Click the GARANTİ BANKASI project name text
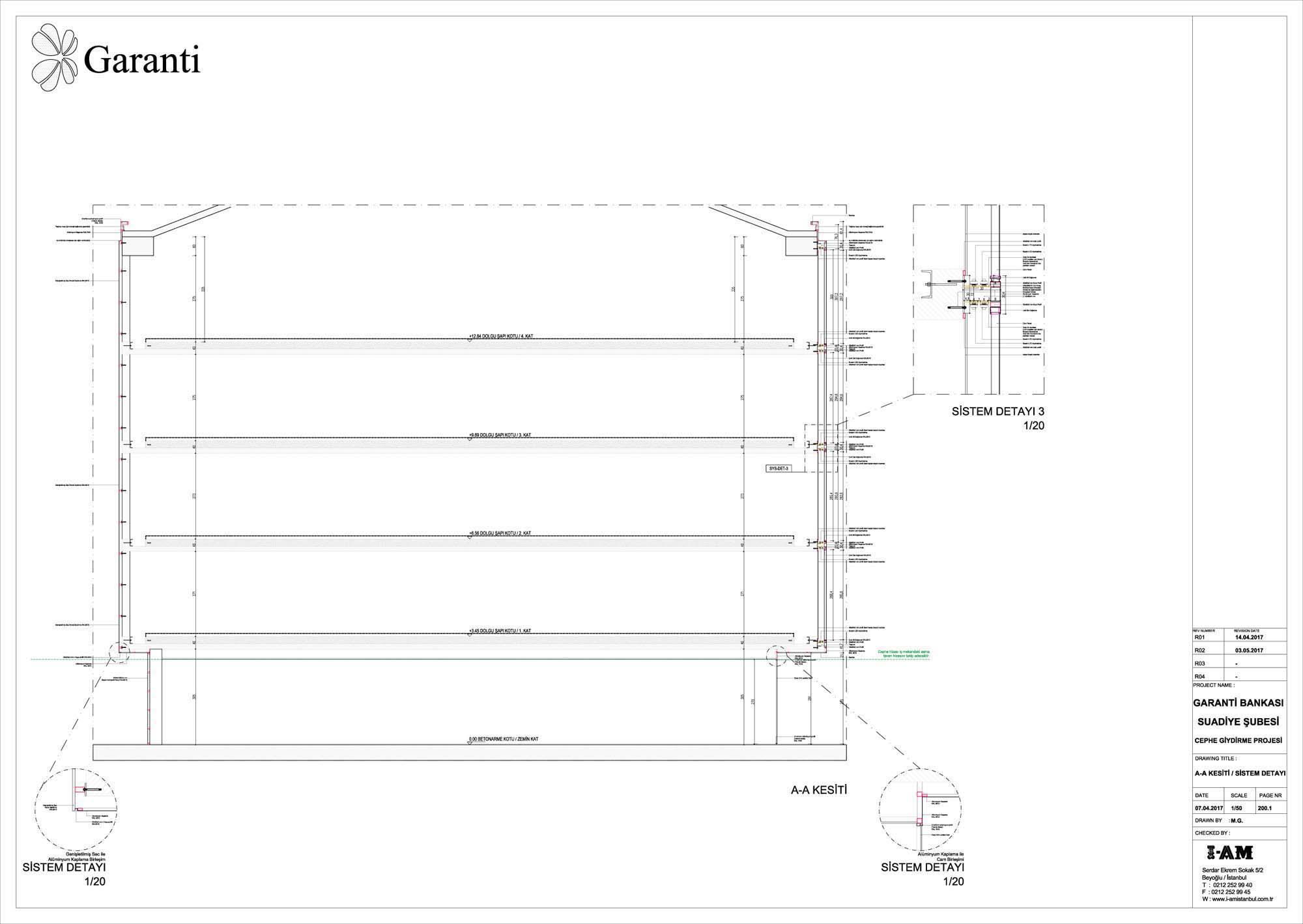Image resolution: width=1303 pixels, height=924 pixels. click(1238, 703)
